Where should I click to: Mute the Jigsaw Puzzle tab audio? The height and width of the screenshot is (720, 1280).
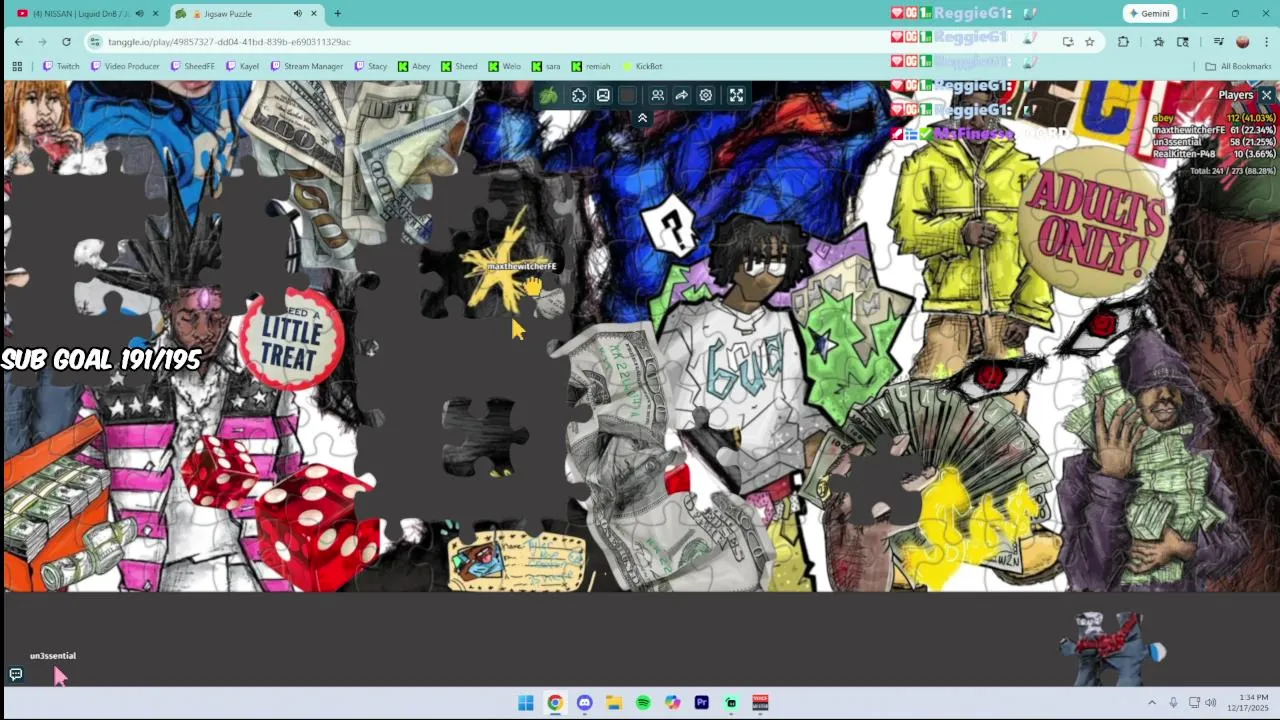click(x=298, y=13)
